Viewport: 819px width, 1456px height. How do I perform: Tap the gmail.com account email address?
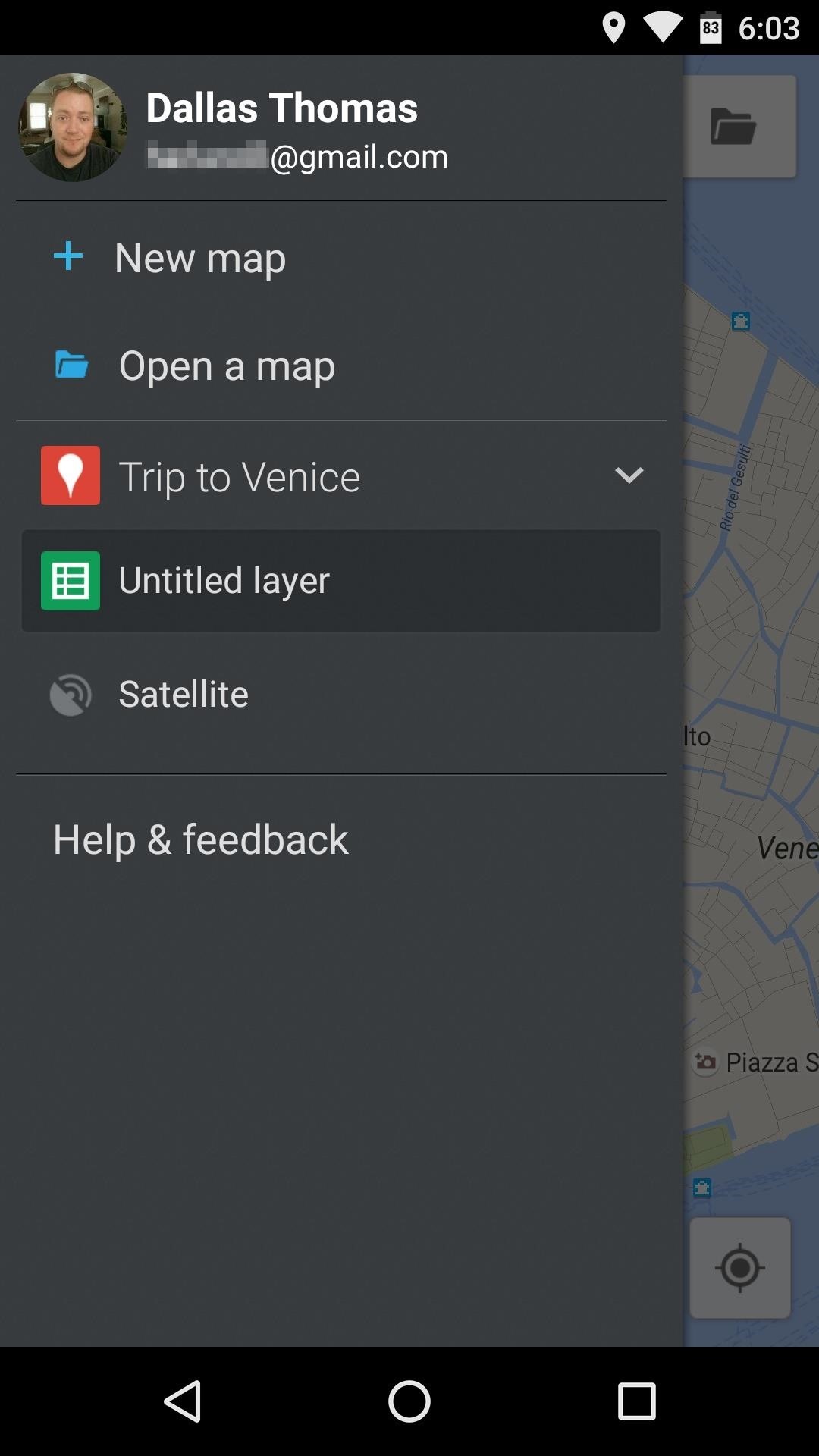[297, 156]
